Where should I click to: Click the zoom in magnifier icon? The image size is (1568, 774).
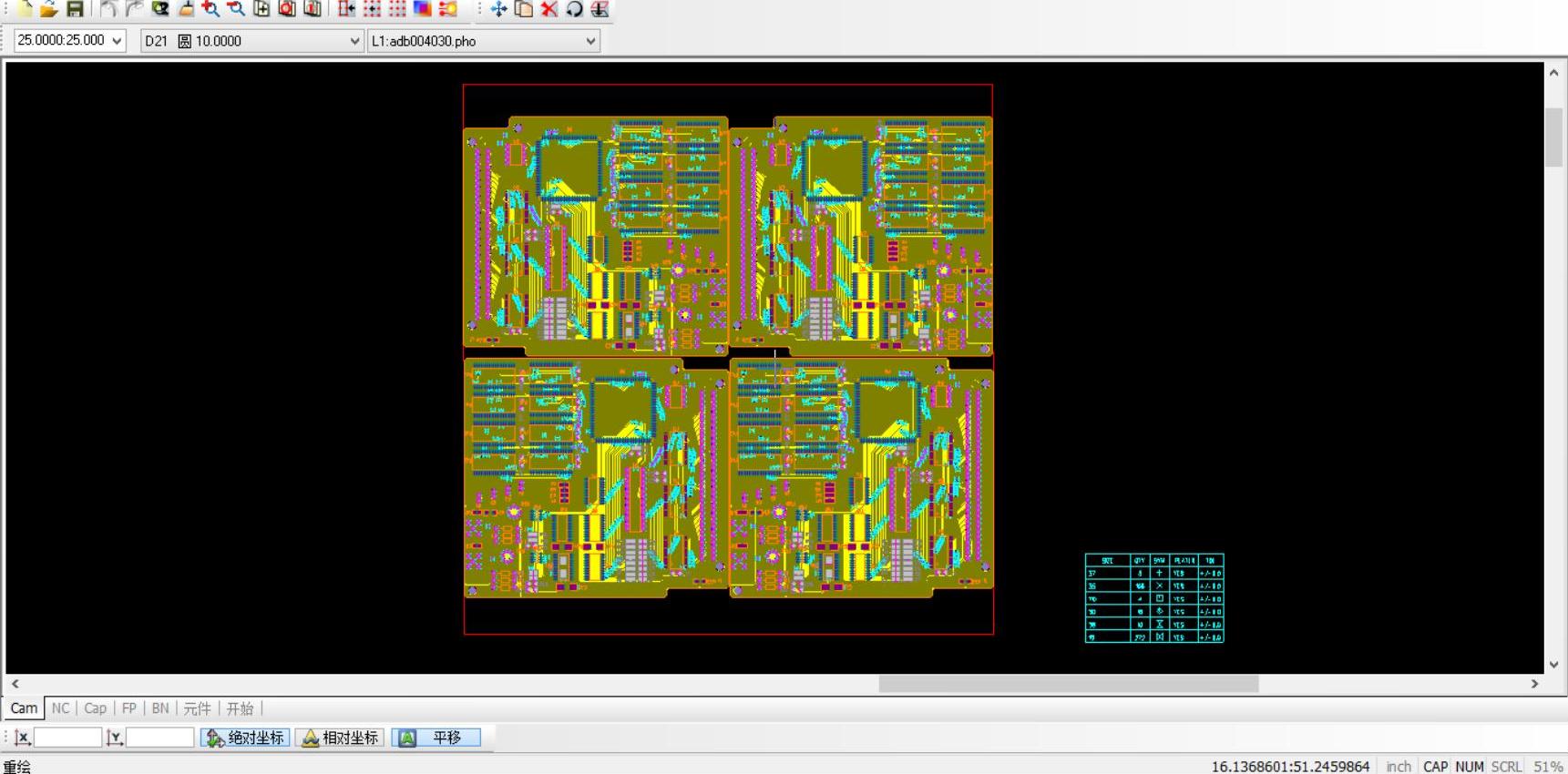[210, 9]
